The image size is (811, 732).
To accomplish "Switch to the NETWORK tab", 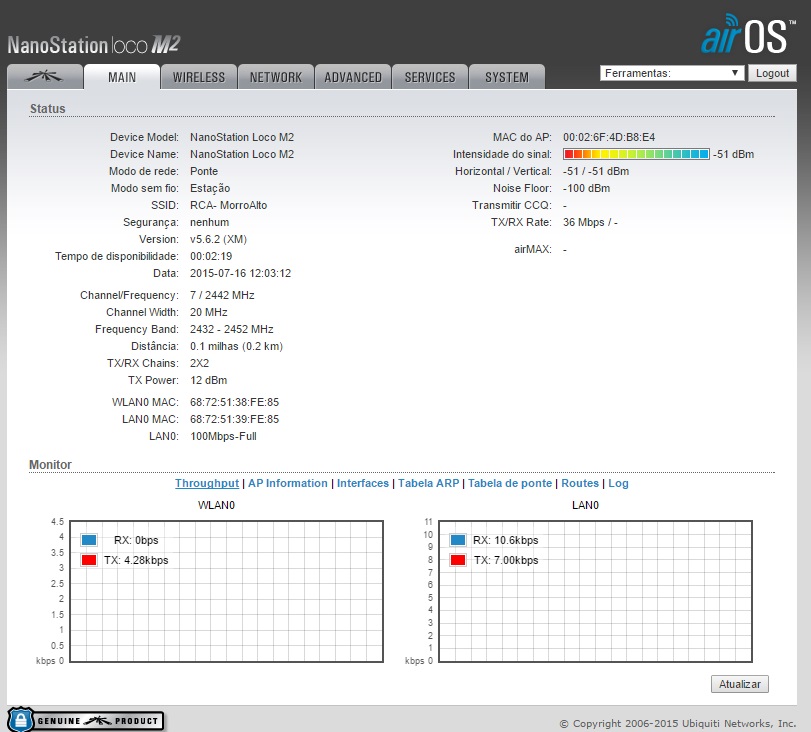I will click(276, 77).
